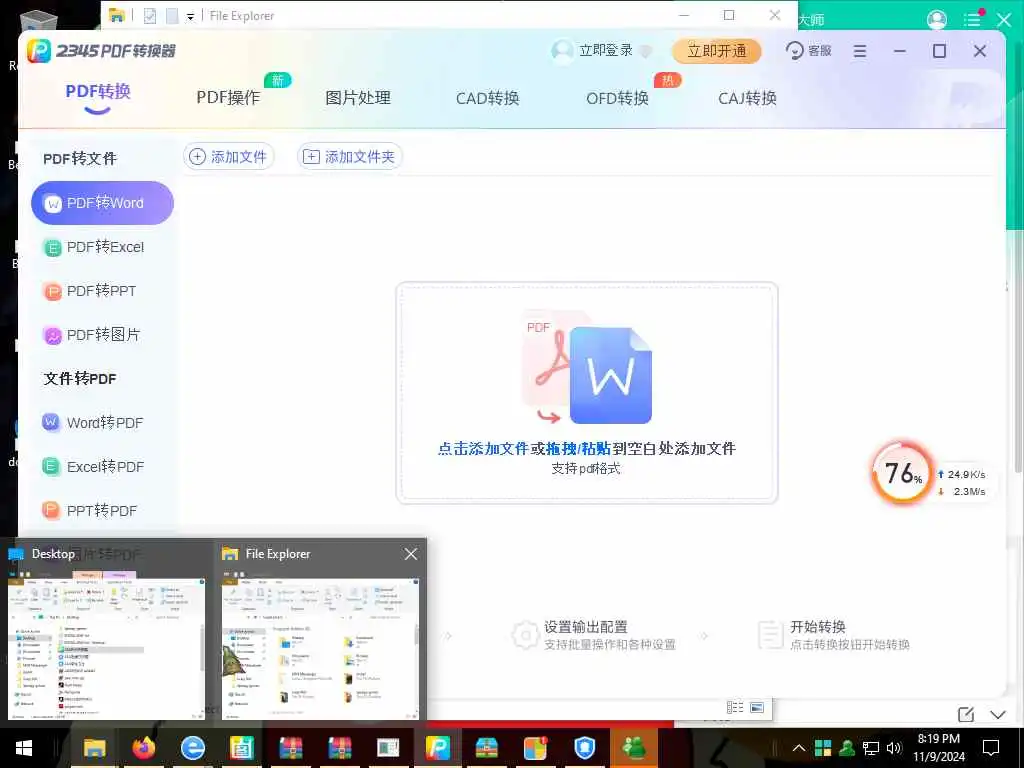Click the properties checkmark icon in File Explorer titlebar
The width and height of the screenshot is (1024, 768).
point(150,16)
